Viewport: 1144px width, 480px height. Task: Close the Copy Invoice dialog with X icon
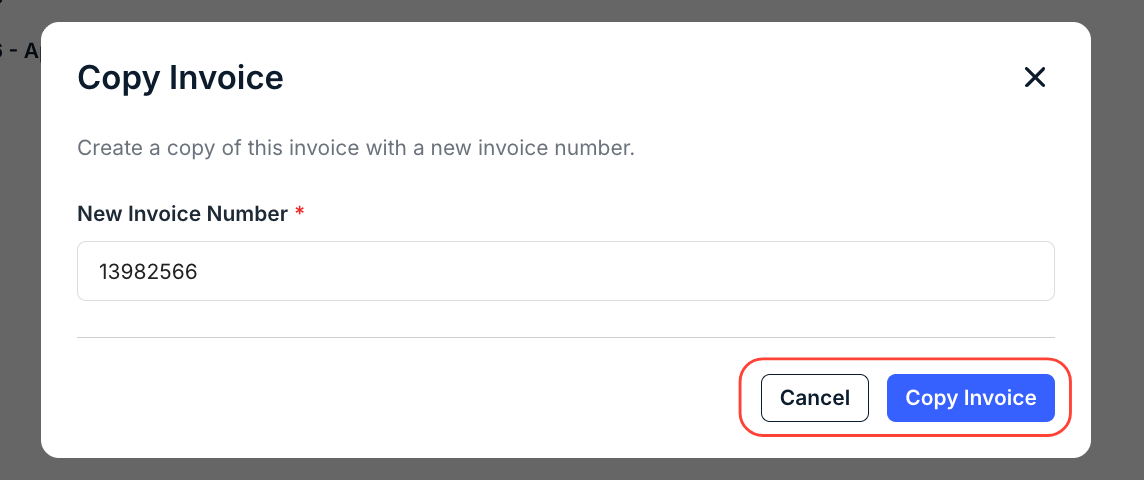tap(1035, 77)
